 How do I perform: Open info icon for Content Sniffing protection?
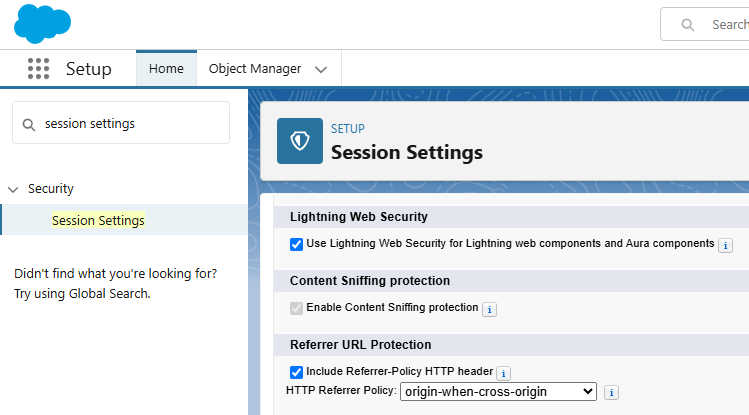(x=489, y=309)
